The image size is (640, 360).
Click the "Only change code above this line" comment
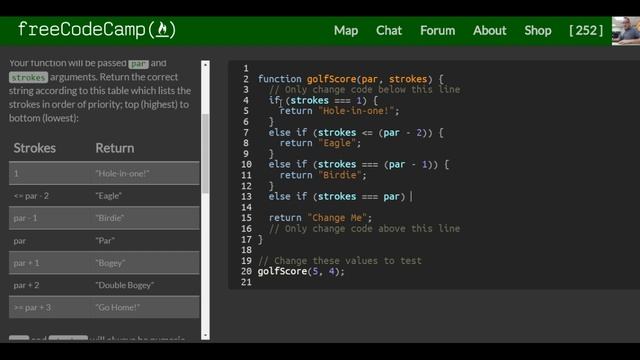point(364,229)
